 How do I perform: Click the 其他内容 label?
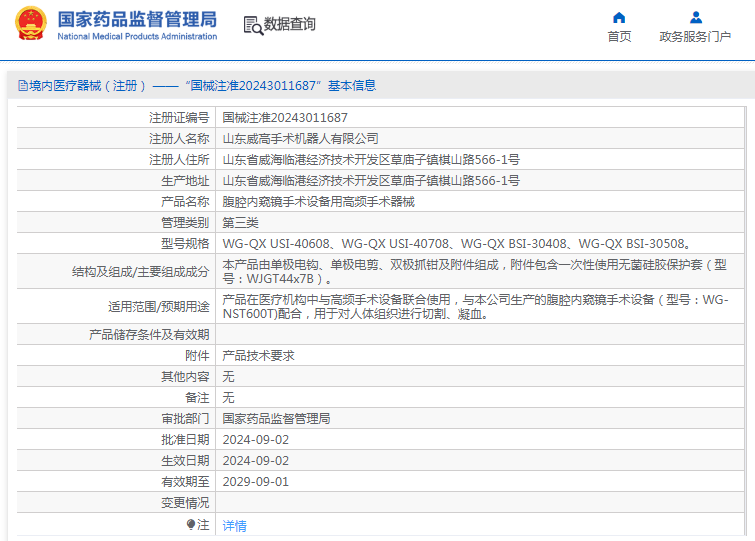[x=185, y=376]
